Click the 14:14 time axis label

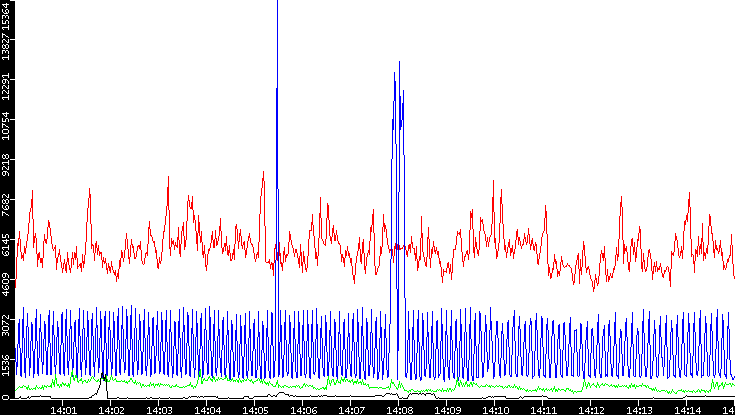[x=687, y=410]
